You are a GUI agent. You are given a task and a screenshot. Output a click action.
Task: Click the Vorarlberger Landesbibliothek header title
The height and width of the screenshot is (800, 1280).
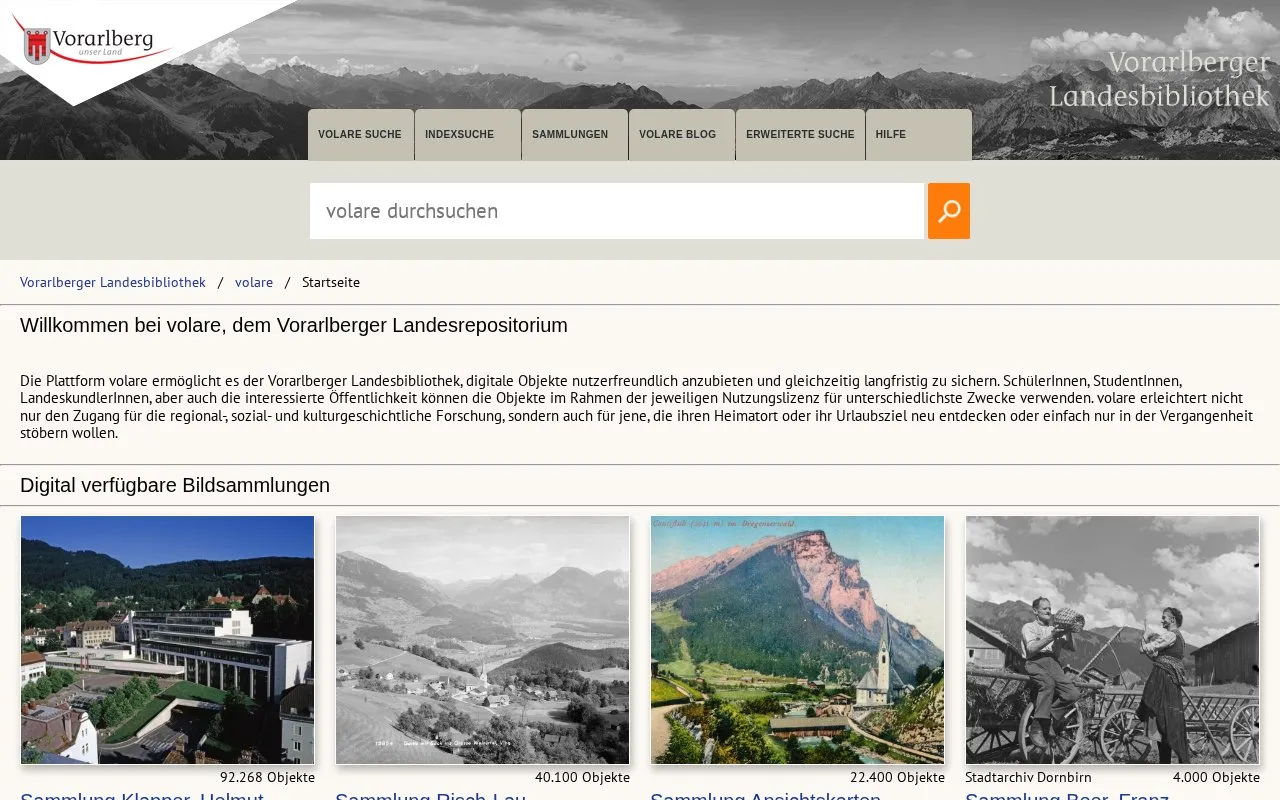[1159, 79]
